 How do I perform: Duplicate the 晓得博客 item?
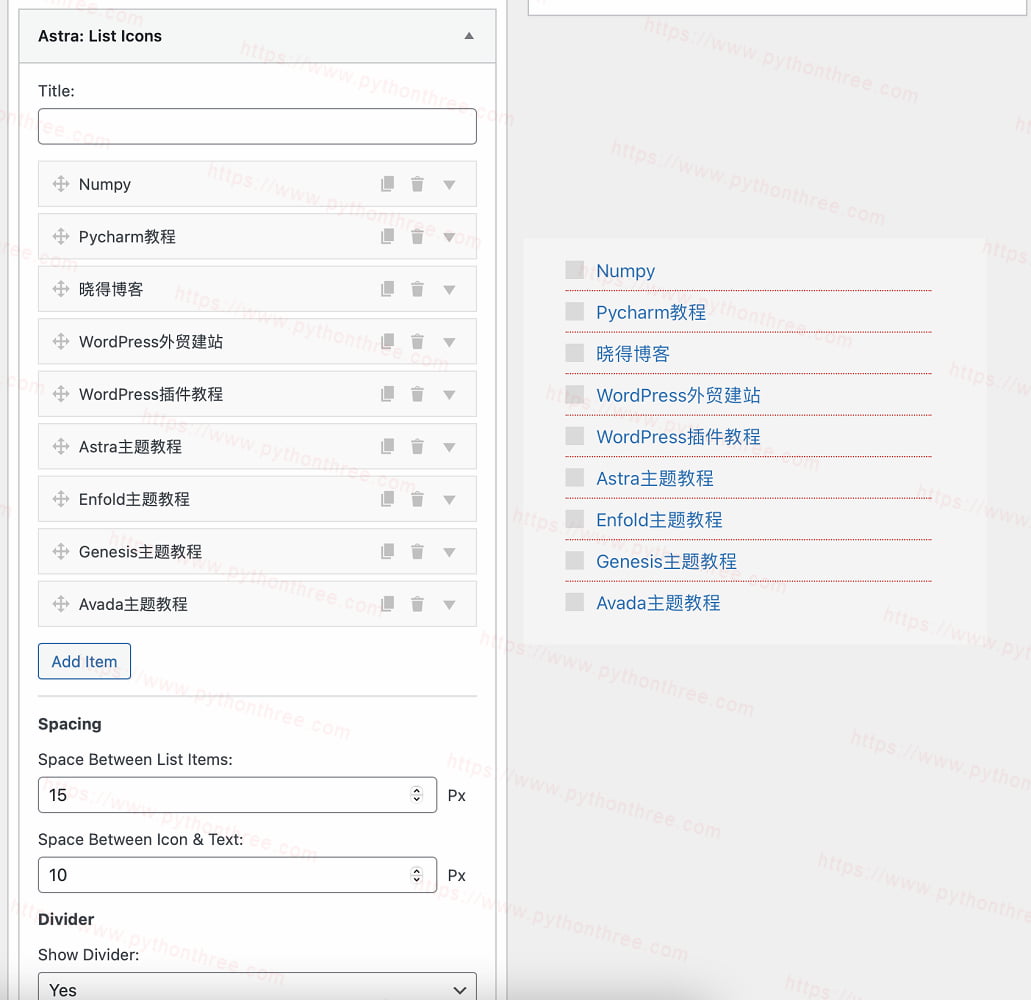(x=388, y=289)
